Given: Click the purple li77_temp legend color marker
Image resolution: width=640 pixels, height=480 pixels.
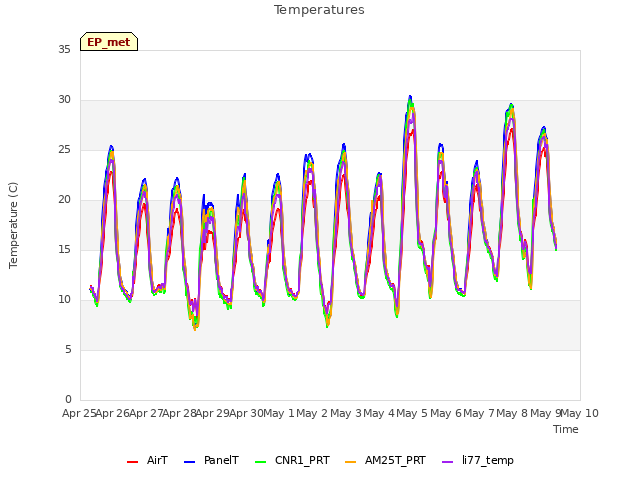Looking at the screenshot, I should coord(448,462).
